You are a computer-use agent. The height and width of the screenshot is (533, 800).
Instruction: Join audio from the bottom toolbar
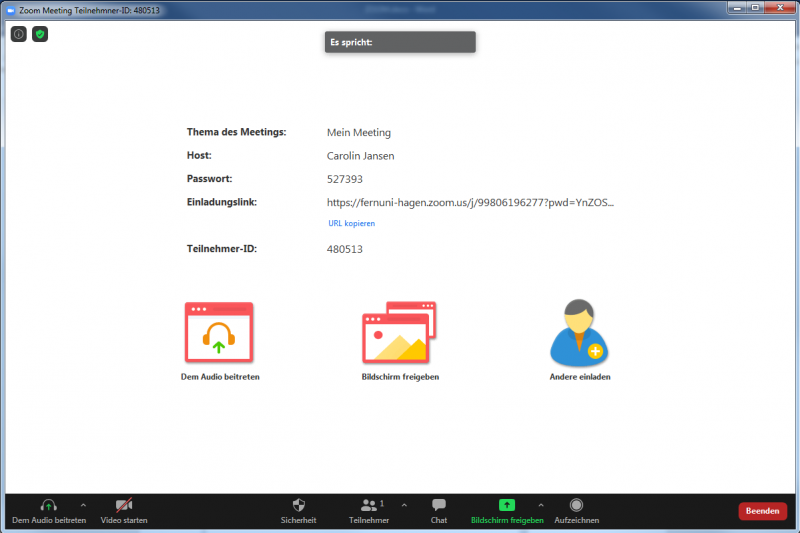click(49, 512)
